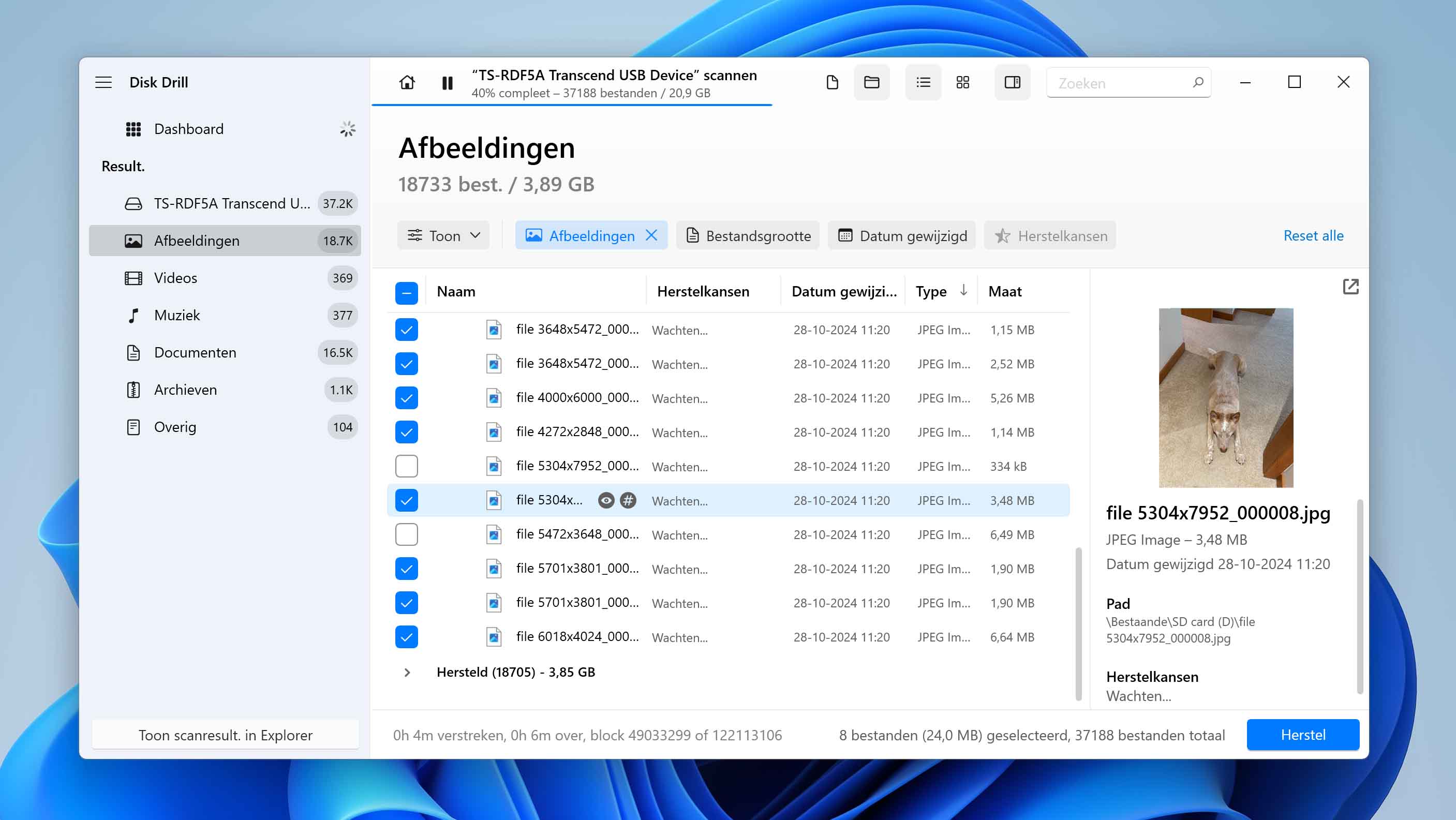The image size is (1456, 820).
Task: Click the Afbeeldingen sidebar icon
Action: coord(132,240)
